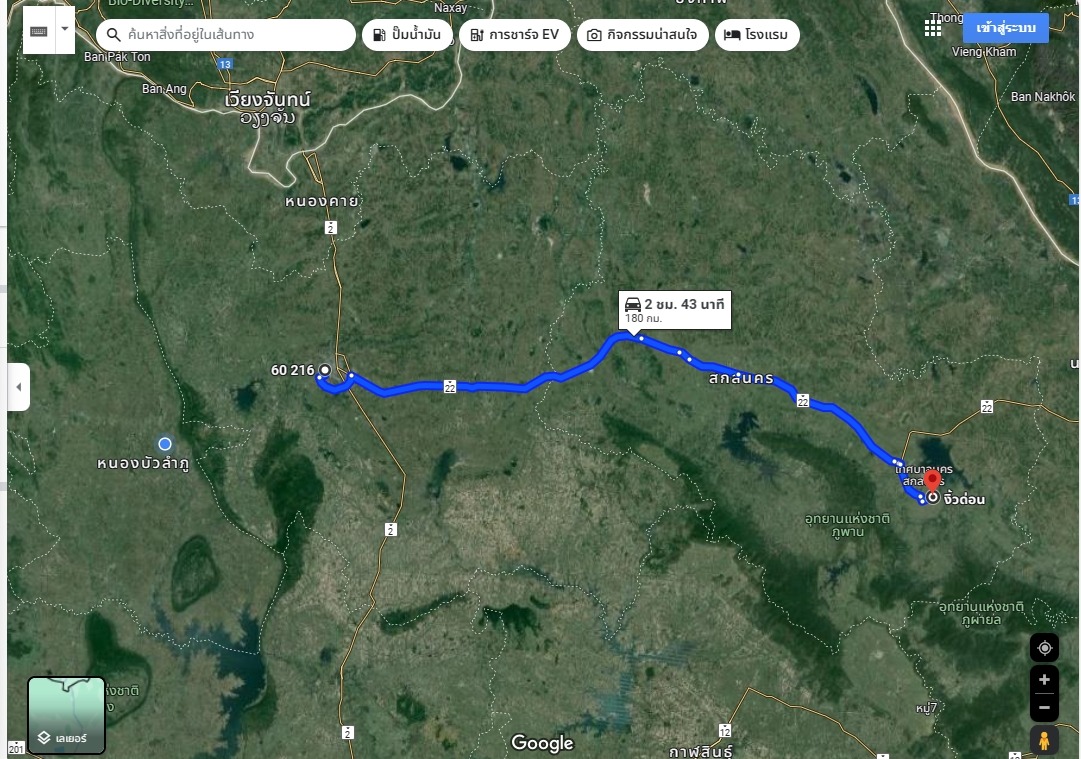Click the เข้าสู่ระบบ sign-in button
Screen dimensions: 1081x759
click(x=1006, y=28)
